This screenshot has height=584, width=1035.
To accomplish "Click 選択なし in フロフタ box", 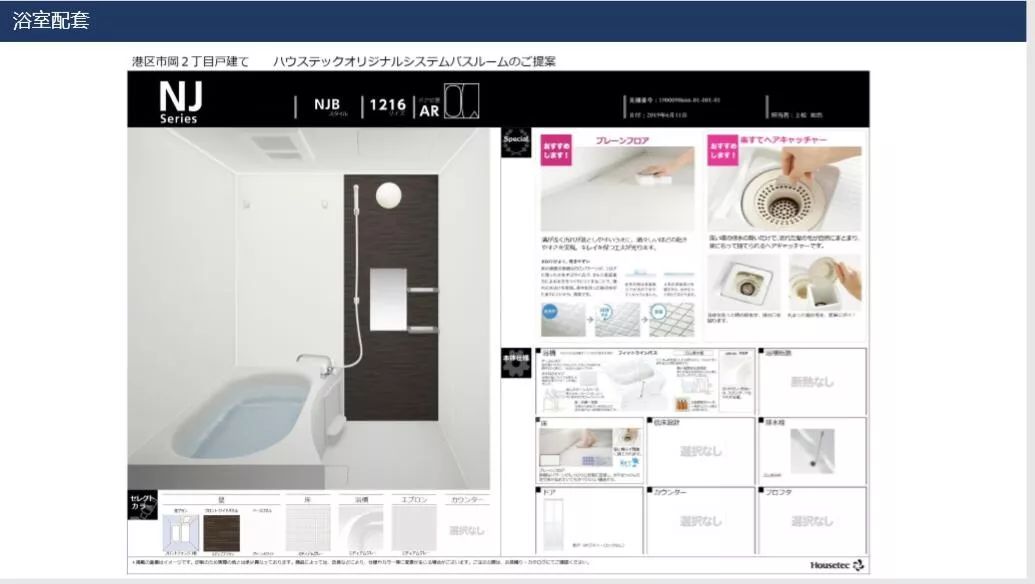I will [813, 521].
